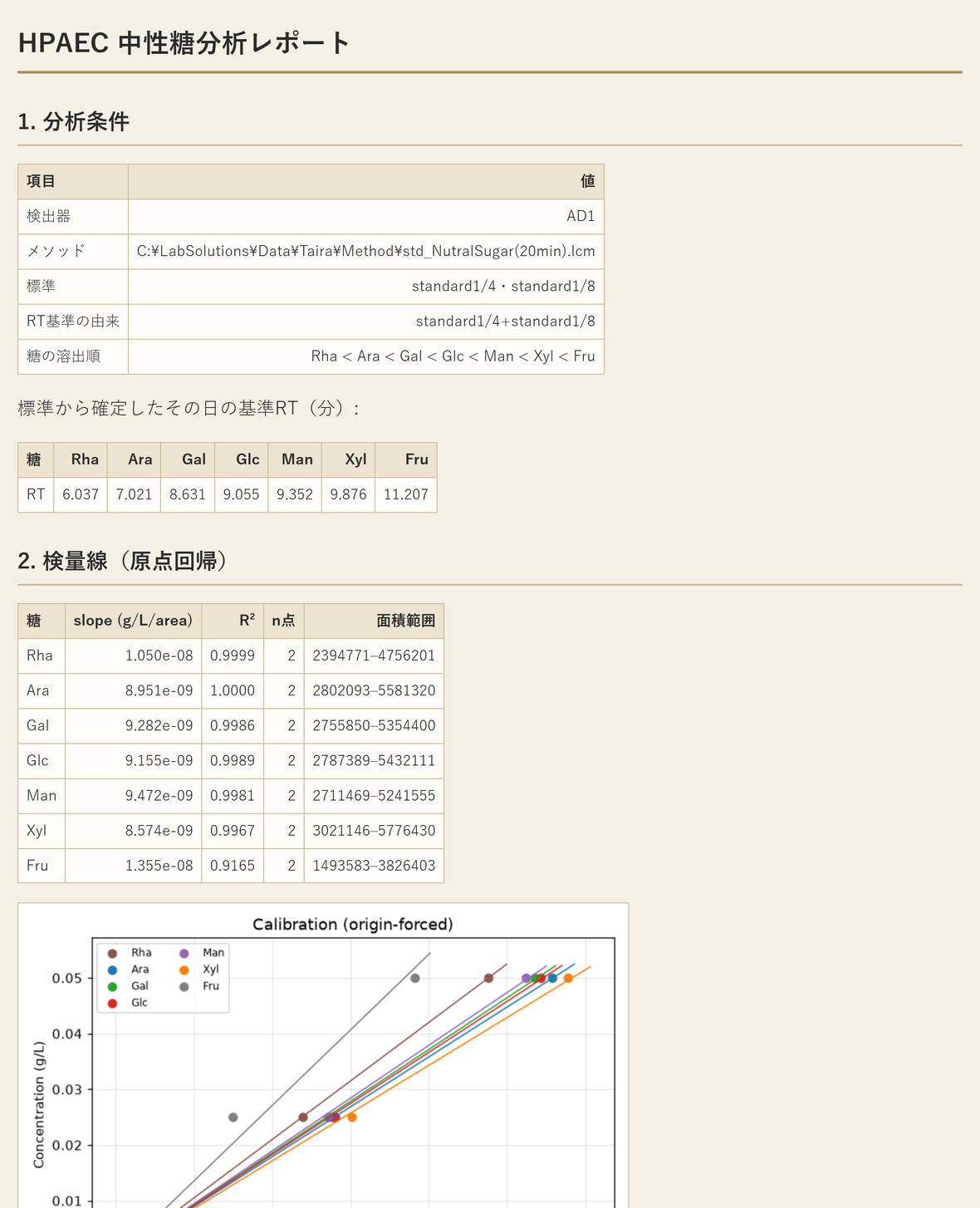Click the Fru gray legend marker
The height and width of the screenshot is (1208, 980).
184,986
